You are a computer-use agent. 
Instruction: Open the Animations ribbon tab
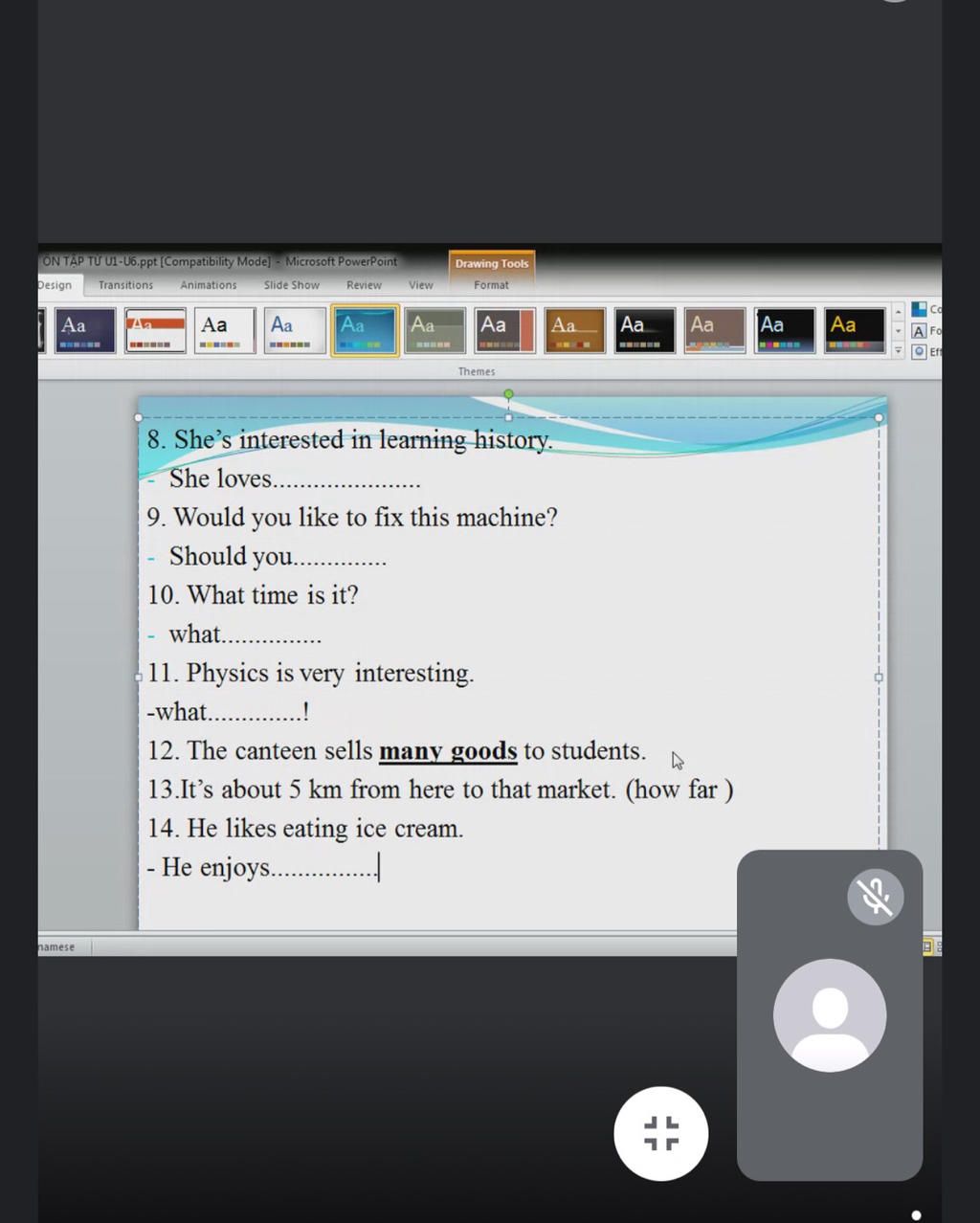coord(208,285)
